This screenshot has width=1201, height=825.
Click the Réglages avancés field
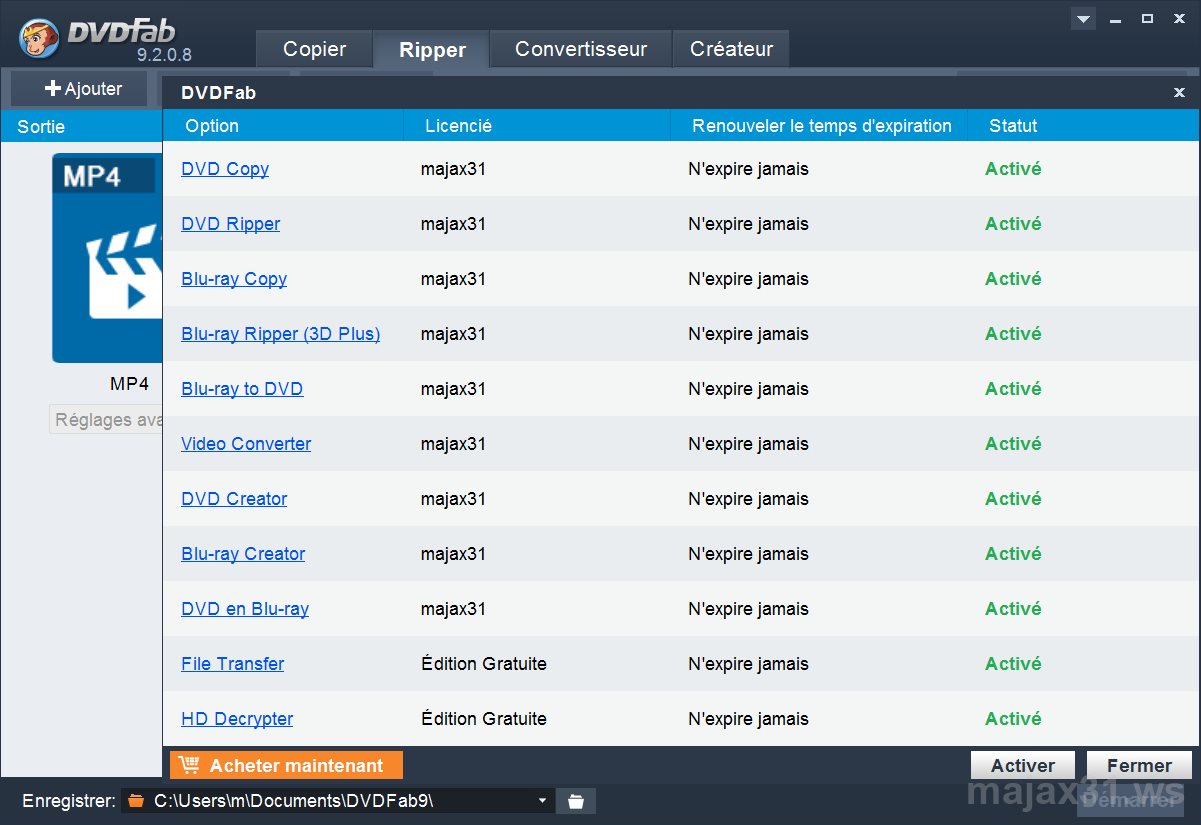click(106, 420)
